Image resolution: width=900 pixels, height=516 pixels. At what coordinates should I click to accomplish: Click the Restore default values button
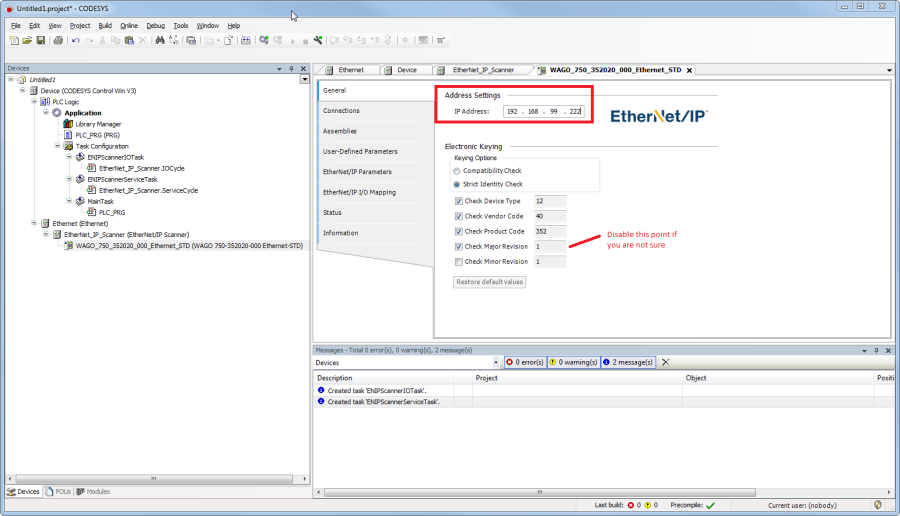(489, 282)
